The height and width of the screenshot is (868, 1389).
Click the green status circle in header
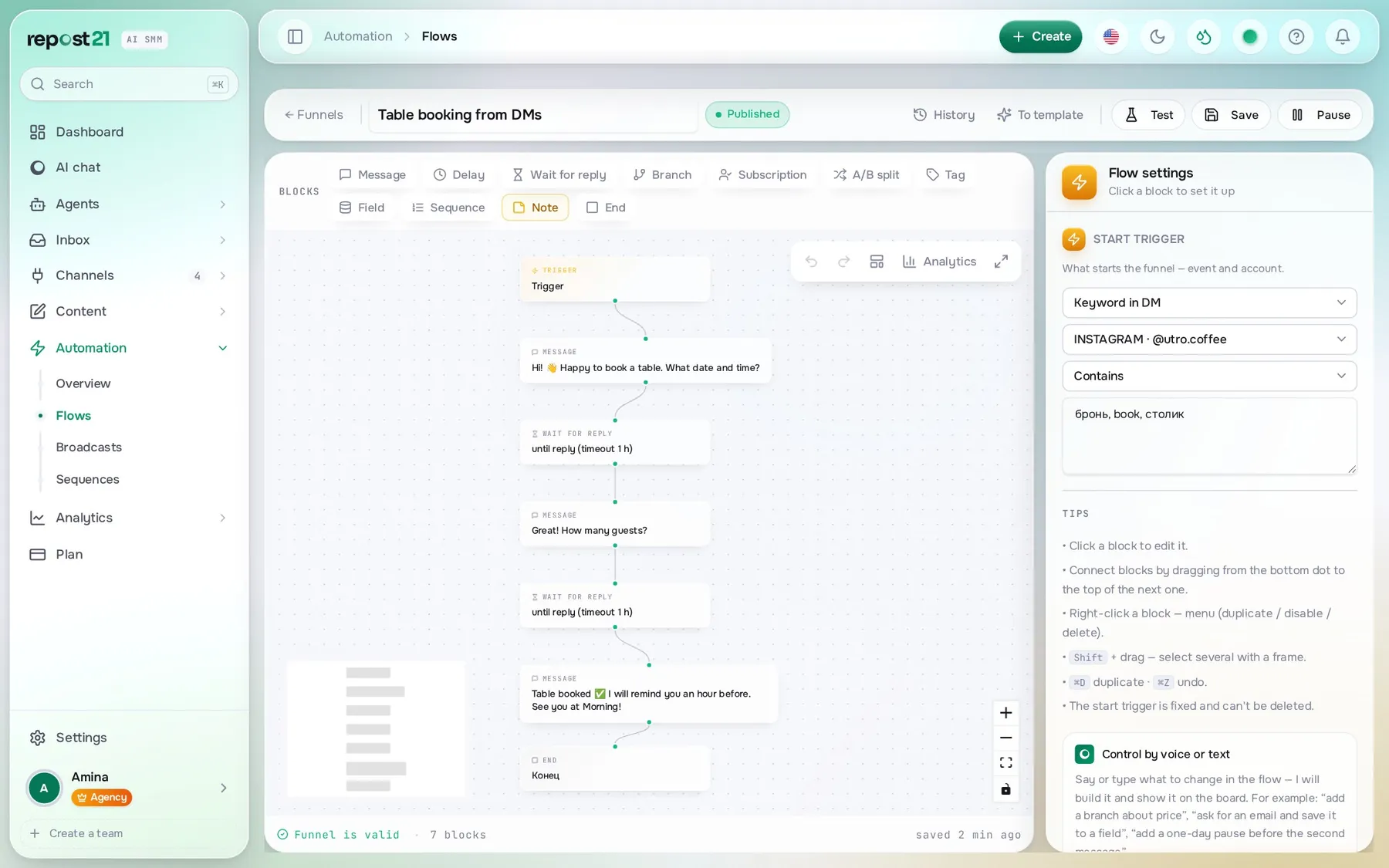tap(1250, 36)
